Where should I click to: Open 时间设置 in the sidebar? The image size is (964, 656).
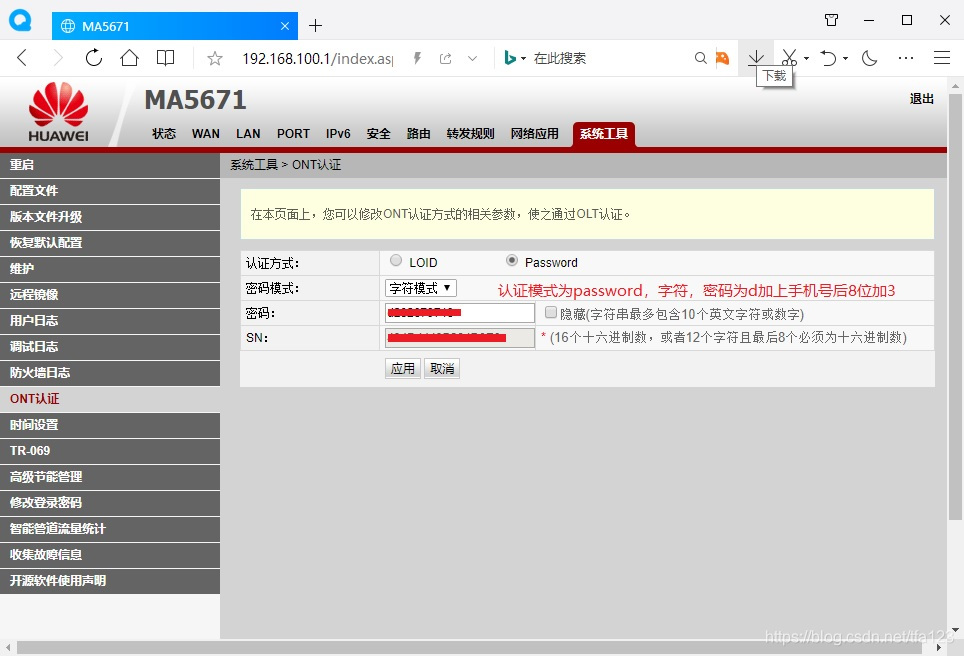click(x=110, y=425)
